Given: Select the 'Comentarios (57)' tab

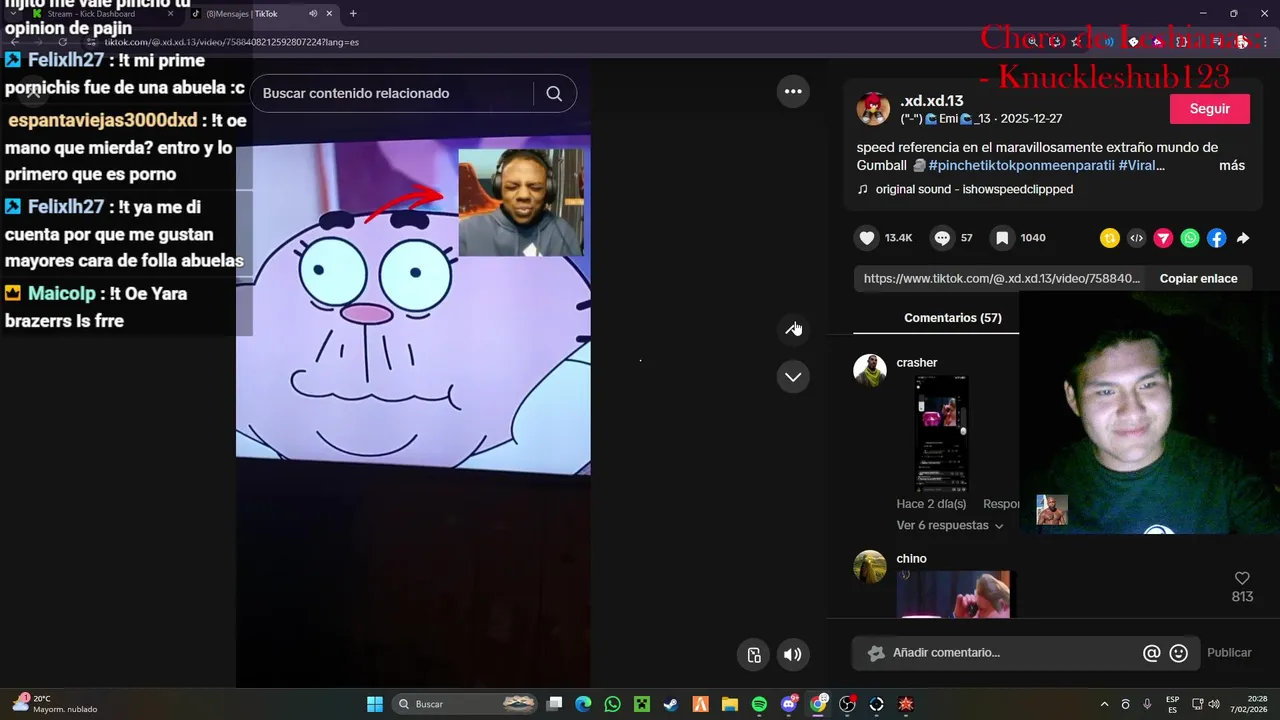Looking at the screenshot, I should pyautogui.click(x=952, y=317).
